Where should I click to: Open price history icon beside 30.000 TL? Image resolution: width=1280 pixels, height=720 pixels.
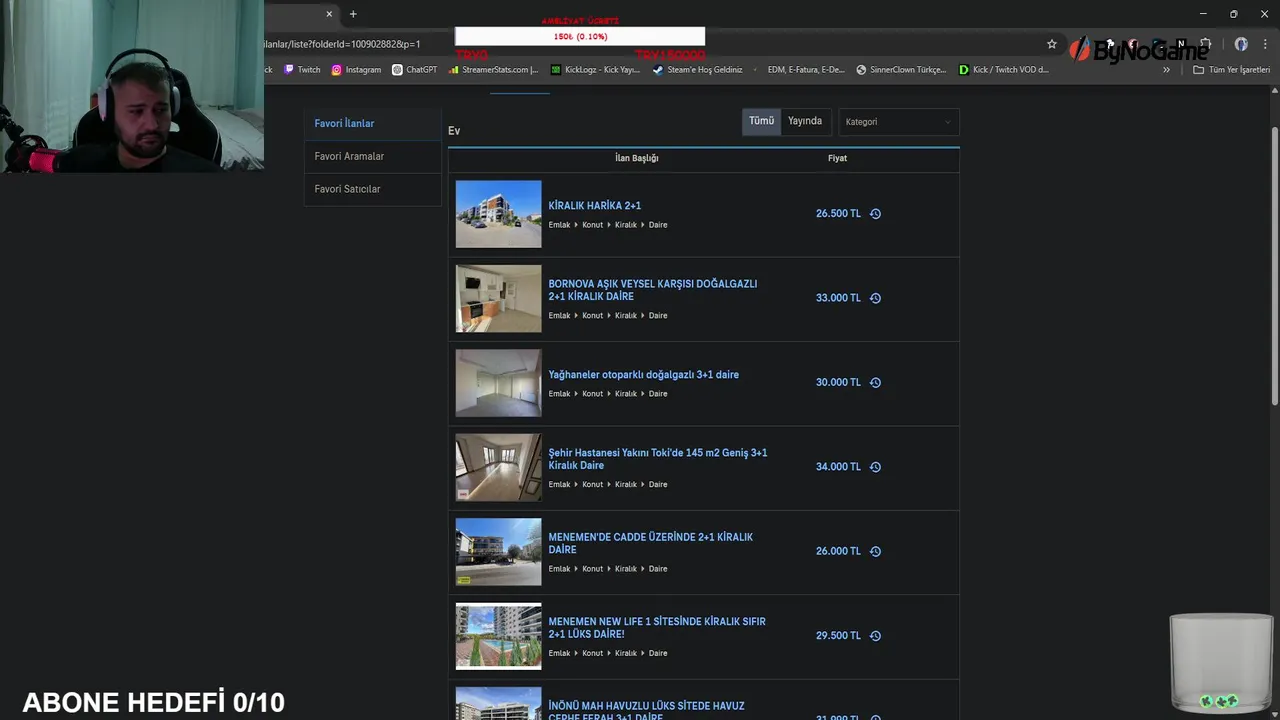coord(875,382)
